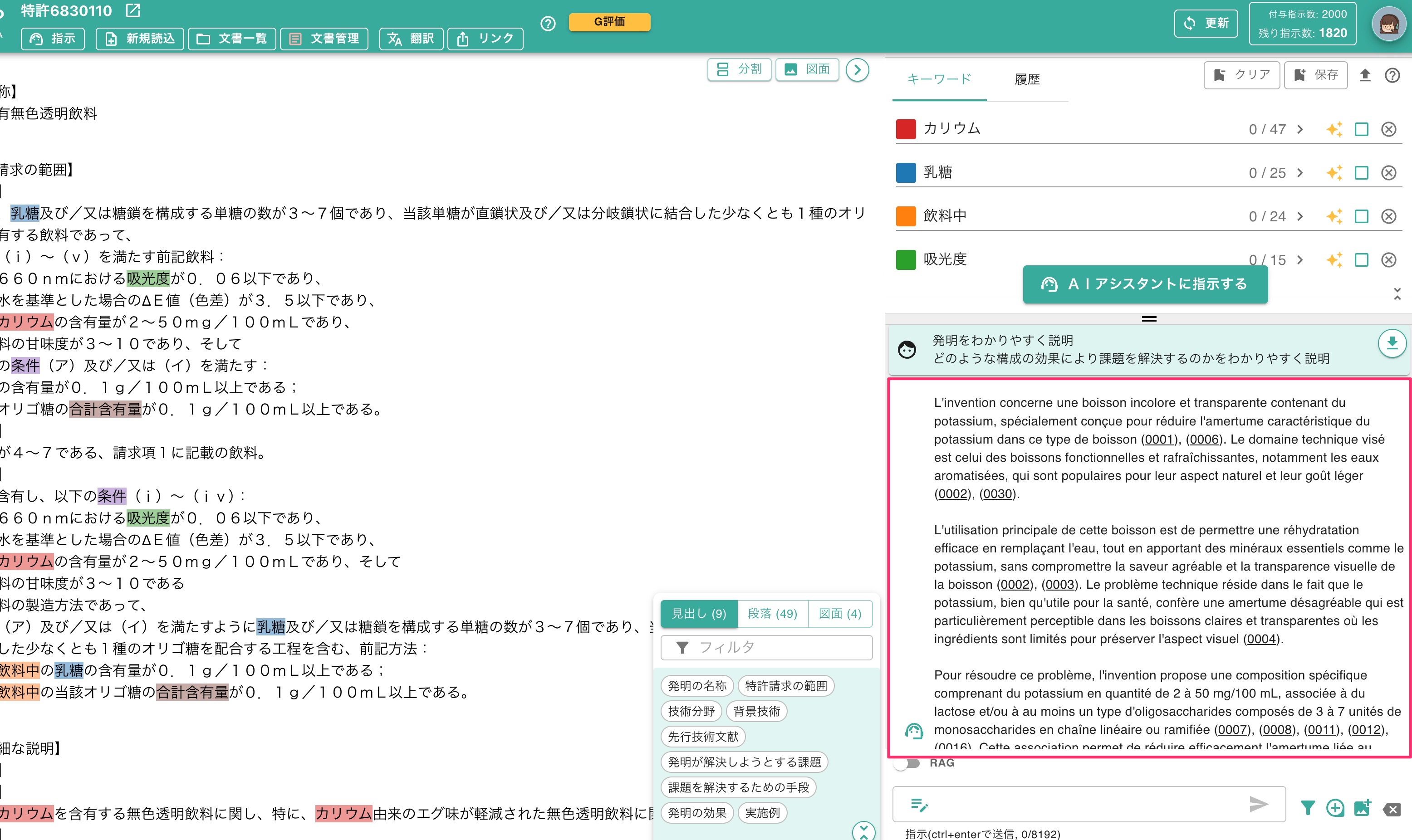Click the add image icon near input

(1363, 808)
